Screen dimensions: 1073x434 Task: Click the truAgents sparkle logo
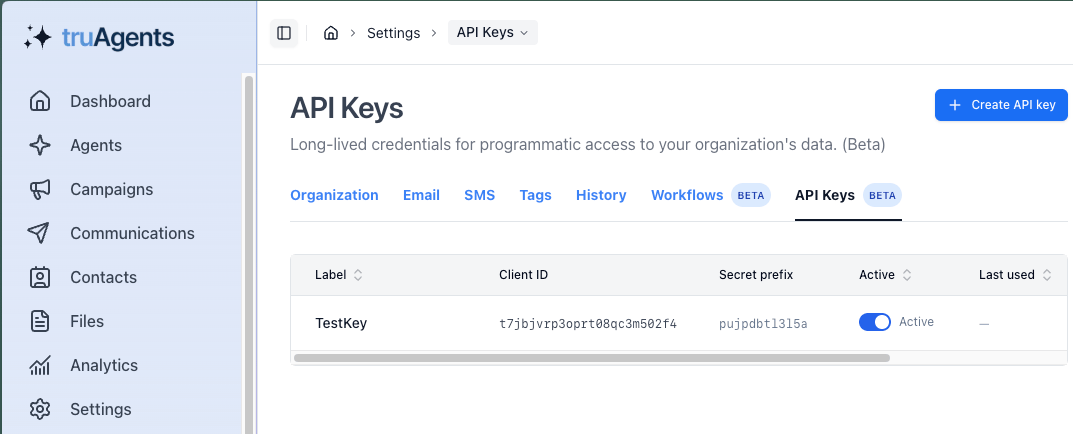[38, 38]
